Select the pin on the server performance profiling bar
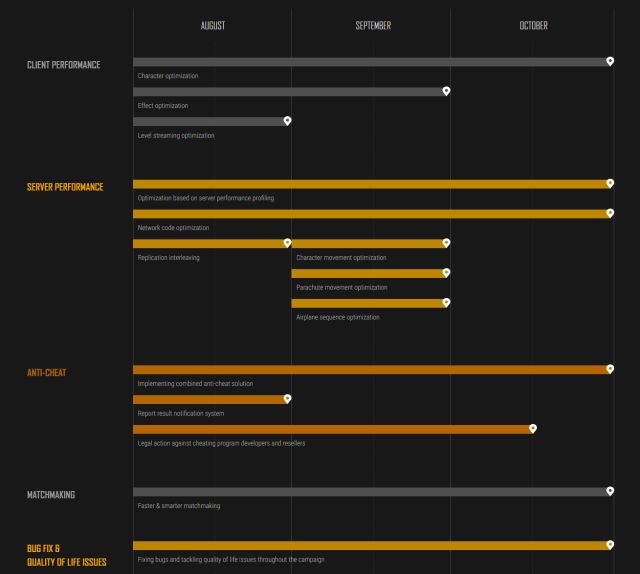The height and width of the screenshot is (574, 640). coord(610,183)
